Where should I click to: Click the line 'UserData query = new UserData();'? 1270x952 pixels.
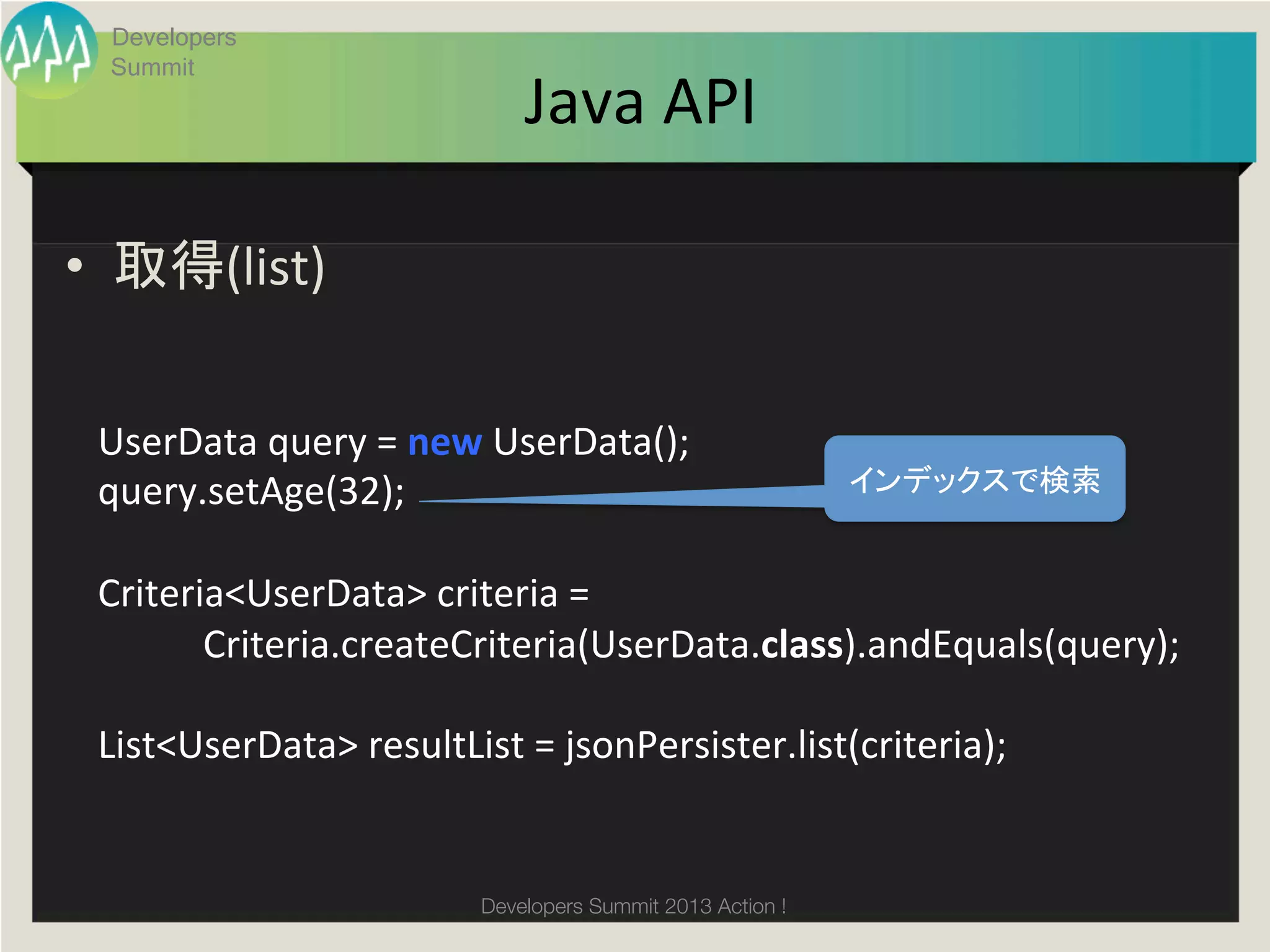394,444
